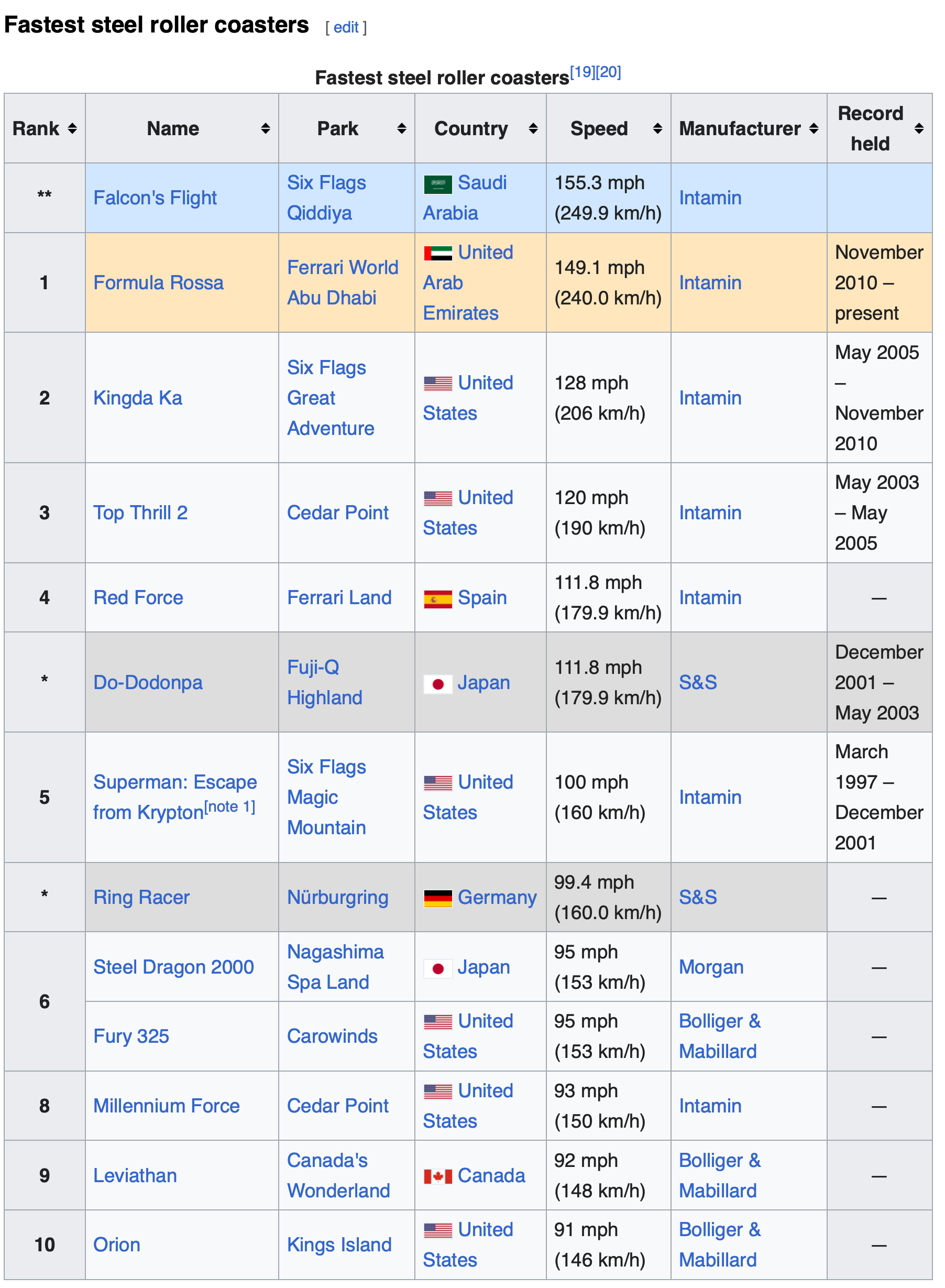This screenshot has height=1288, width=945.
Task: Open the Formula Rossa article link
Action: tap(158, 282)
